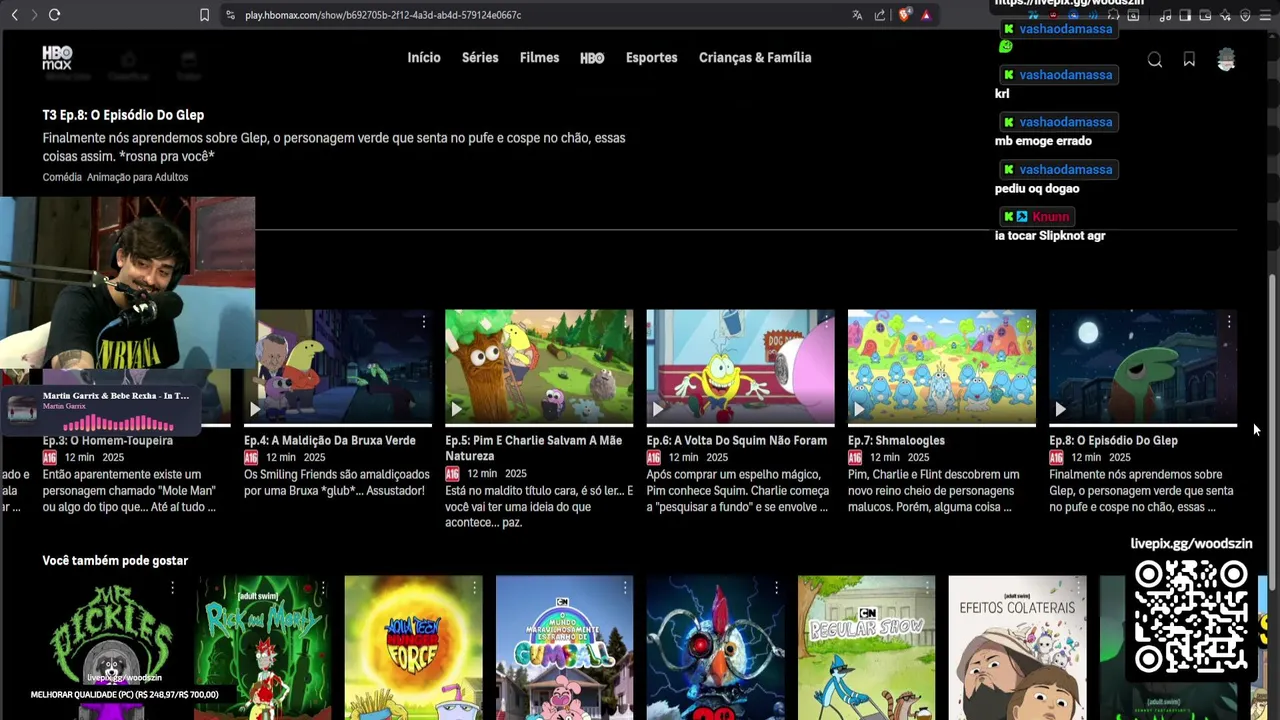Play Ep.5 Pim E Charlie play icon

456,409
